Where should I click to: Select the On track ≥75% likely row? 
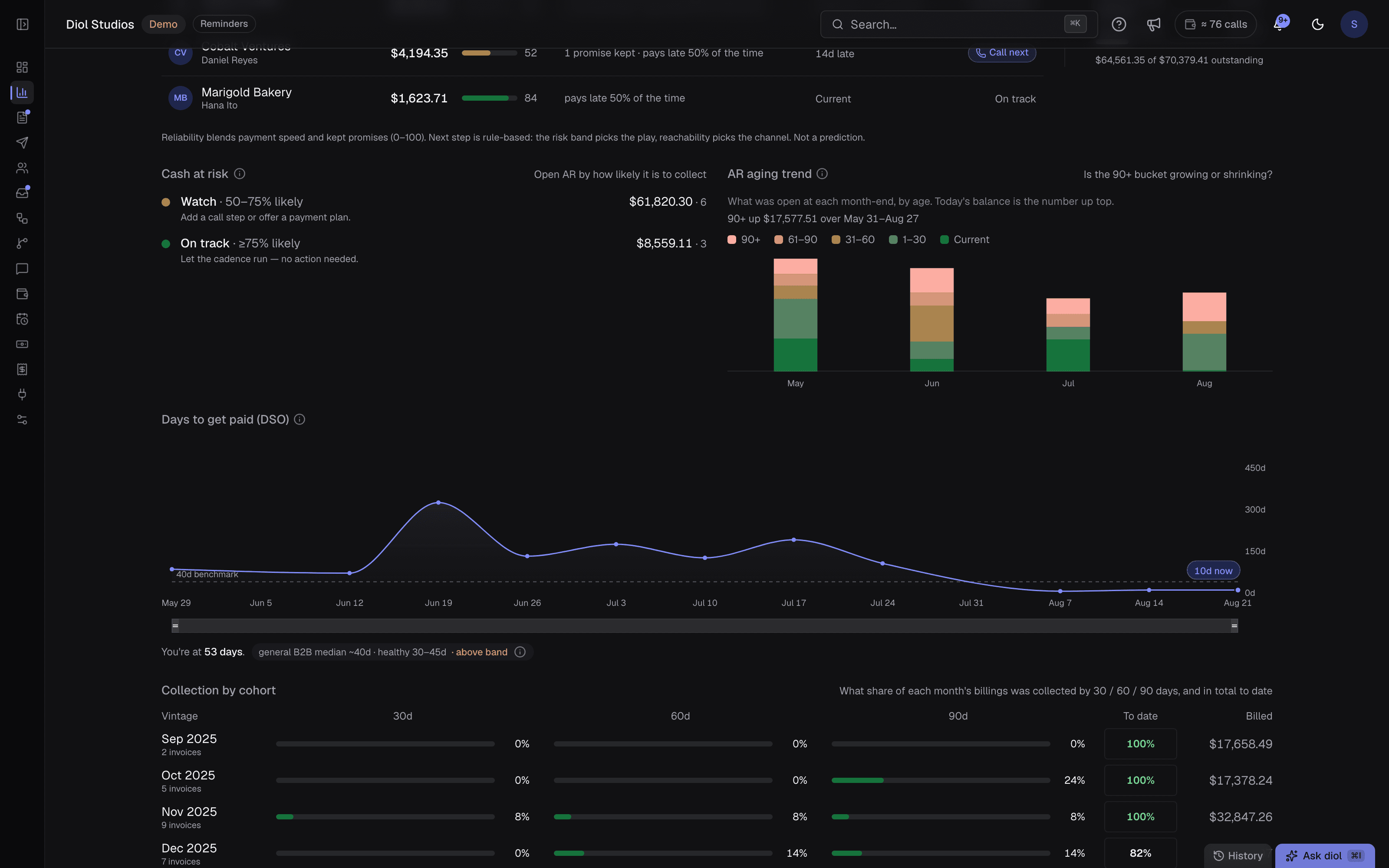click(x=434, y=251)
